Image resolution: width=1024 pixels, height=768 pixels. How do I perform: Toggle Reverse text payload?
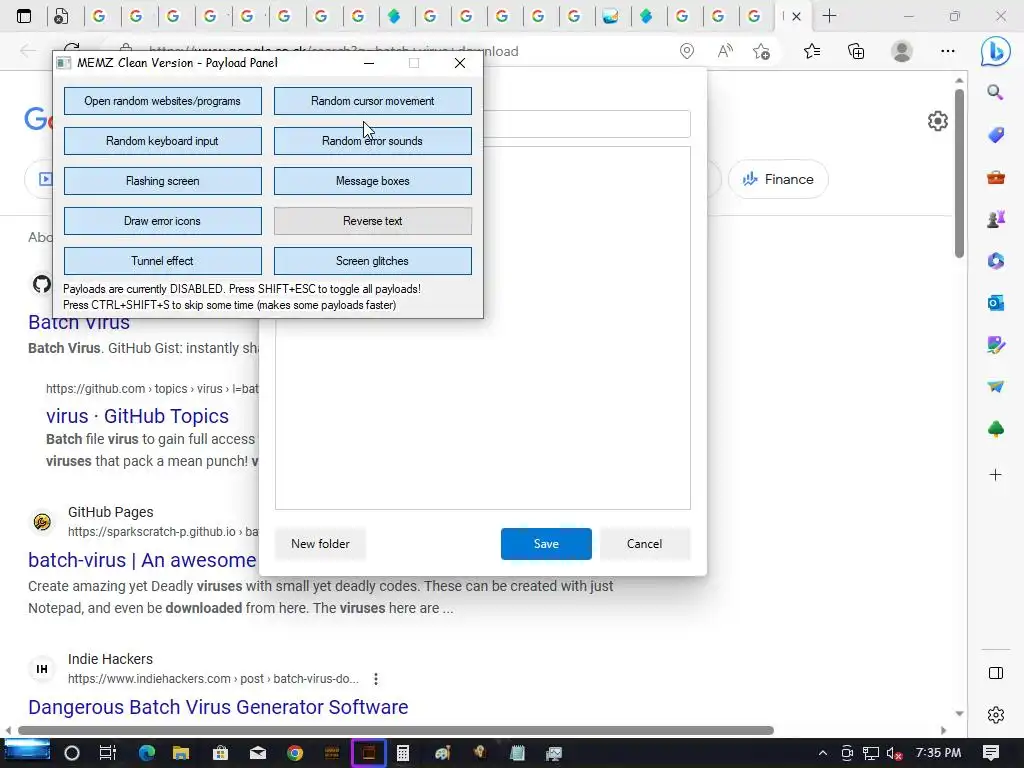(372, 221)
